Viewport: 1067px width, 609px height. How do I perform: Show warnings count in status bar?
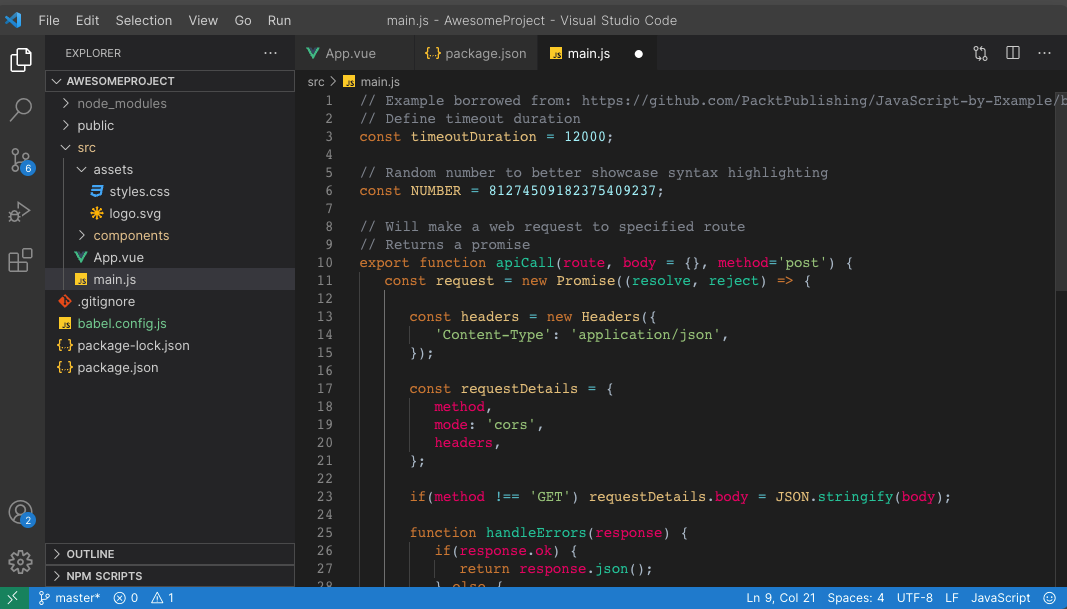click(x=163, y=598)
